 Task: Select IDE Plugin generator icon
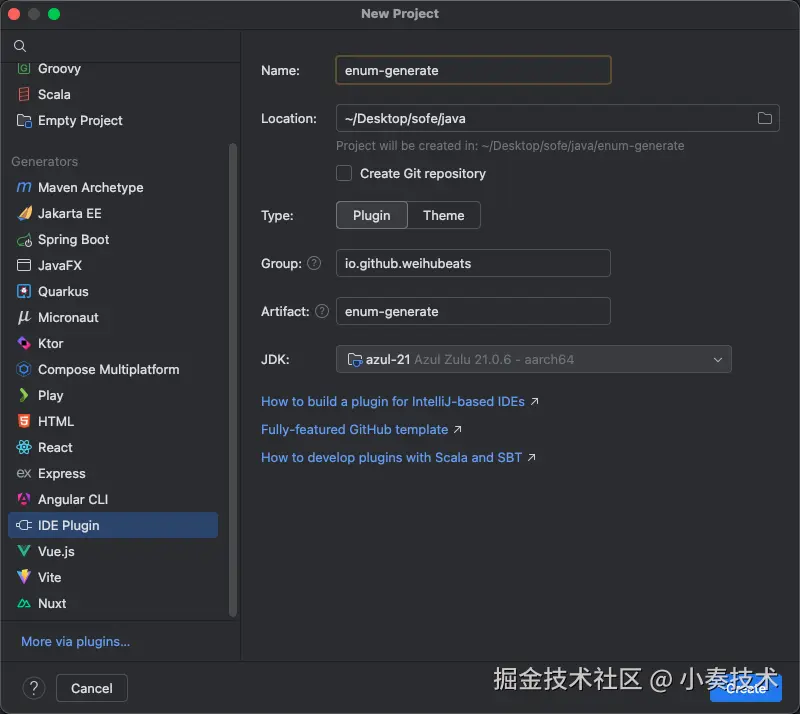pos(23,525)
